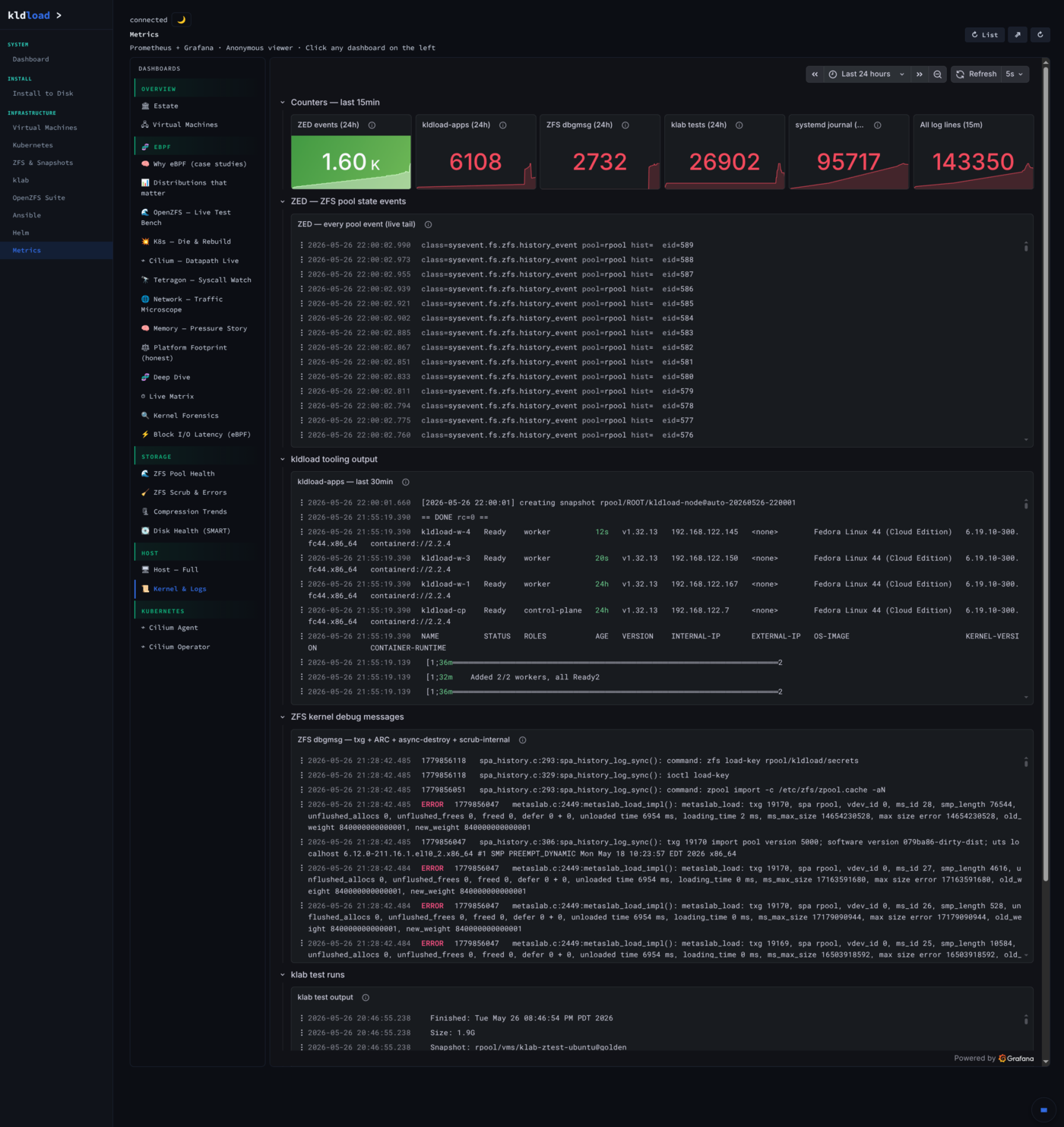Open the Estate dashboard
The image size is (1064, 1127).
pos(196,106)
